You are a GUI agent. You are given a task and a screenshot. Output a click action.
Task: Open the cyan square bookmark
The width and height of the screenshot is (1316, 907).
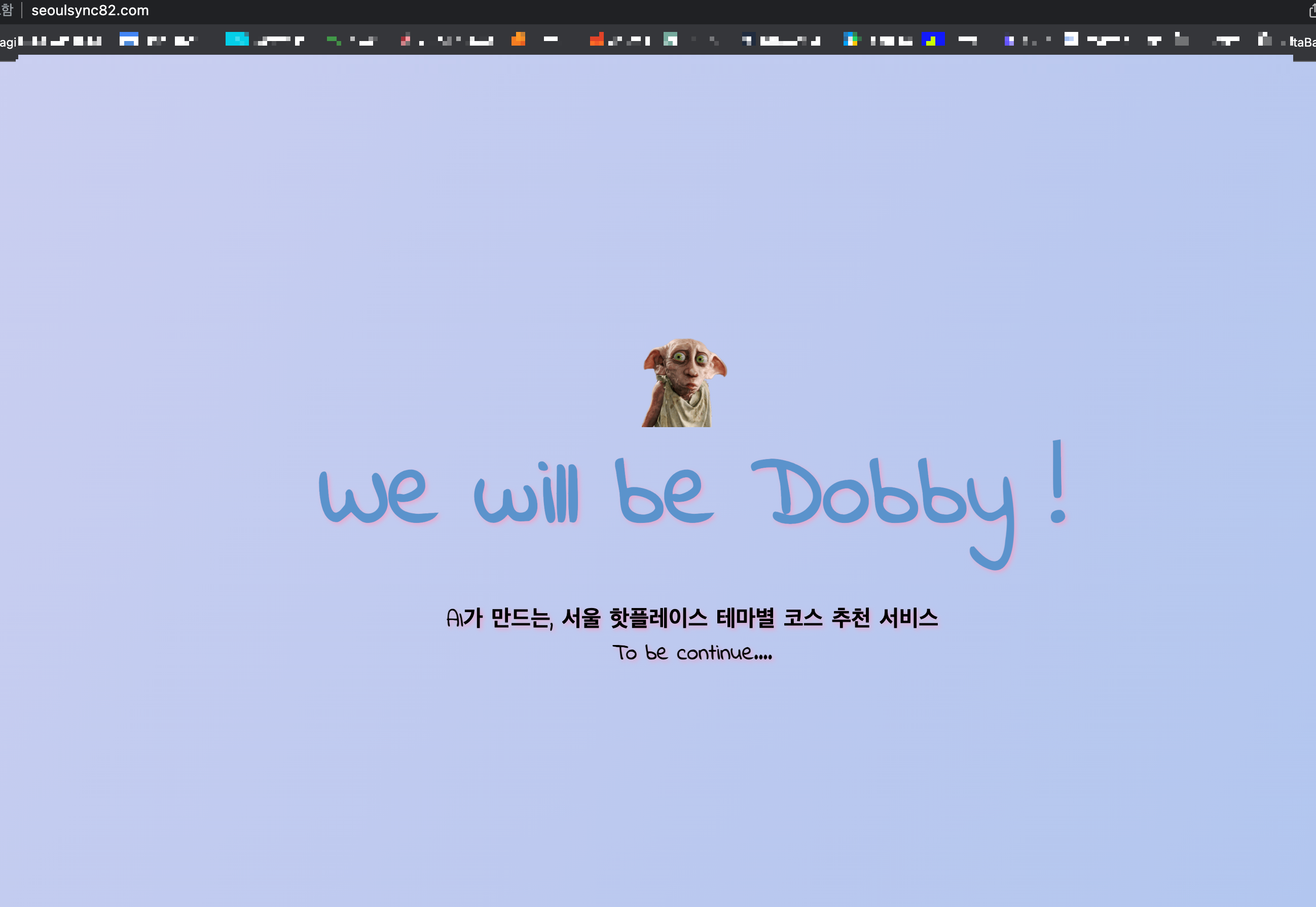(237, 39)
